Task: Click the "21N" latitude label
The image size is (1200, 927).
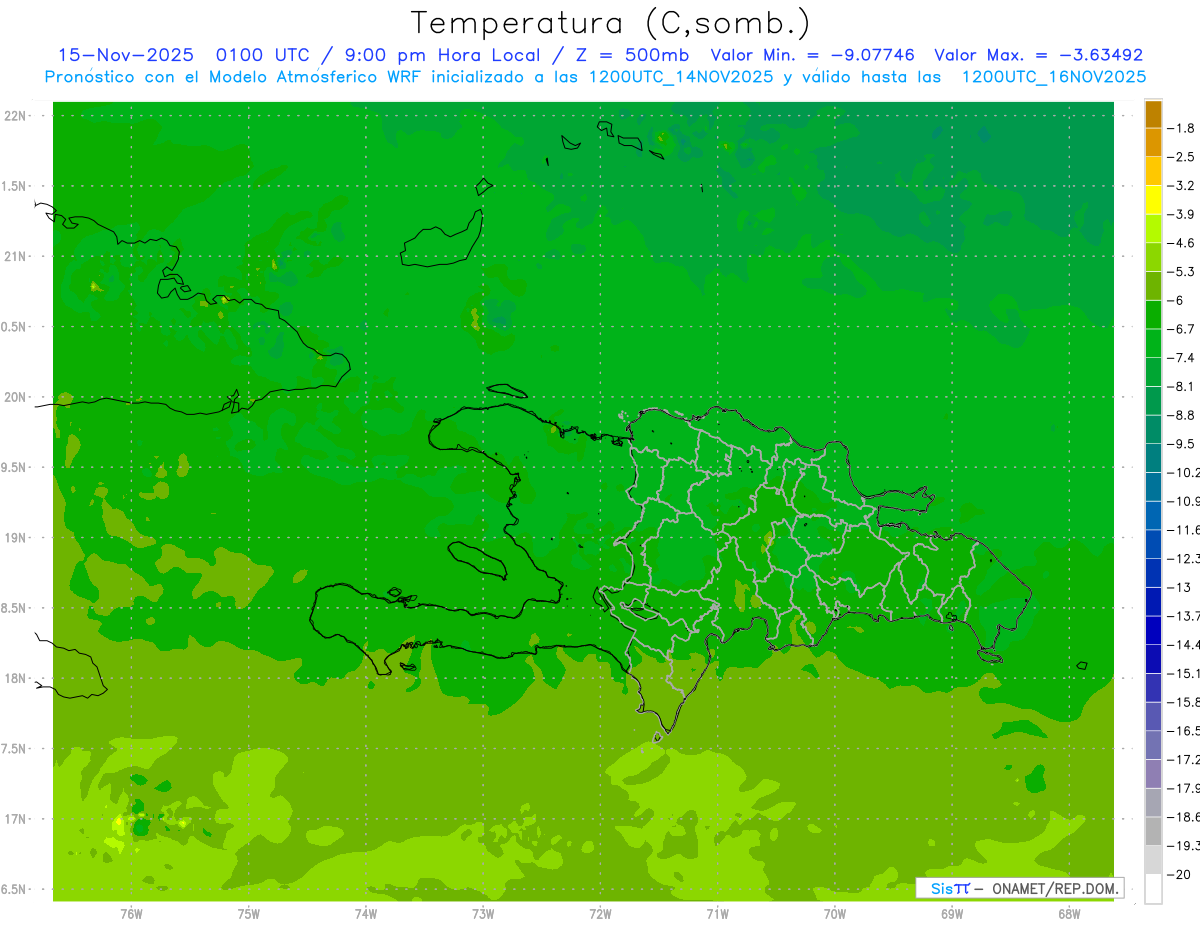Action: [x=15, y=256]
